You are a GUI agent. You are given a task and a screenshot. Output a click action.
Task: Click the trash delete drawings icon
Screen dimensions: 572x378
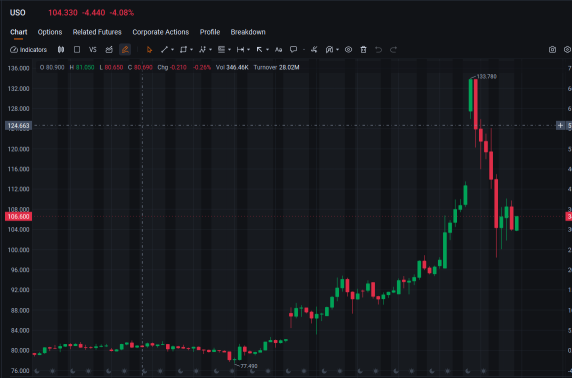[x=363, y=50]
